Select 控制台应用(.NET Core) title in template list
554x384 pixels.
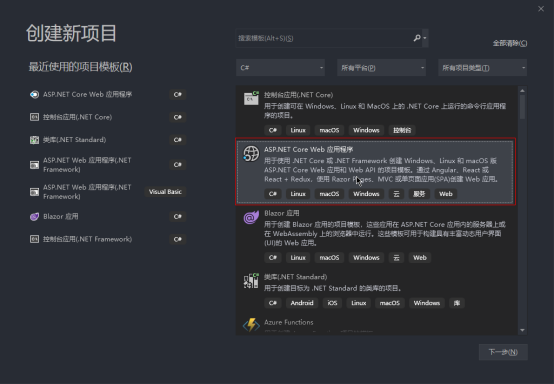pos(299,95)
